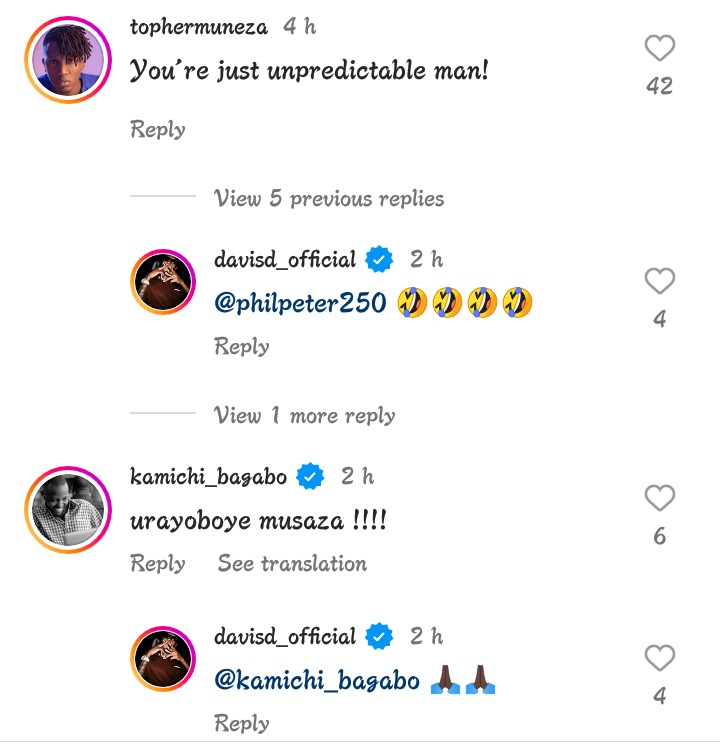Click See translation under kamichi_bagabo's comment
Viewport: 720px width, 745px height.
coord(292,563)
